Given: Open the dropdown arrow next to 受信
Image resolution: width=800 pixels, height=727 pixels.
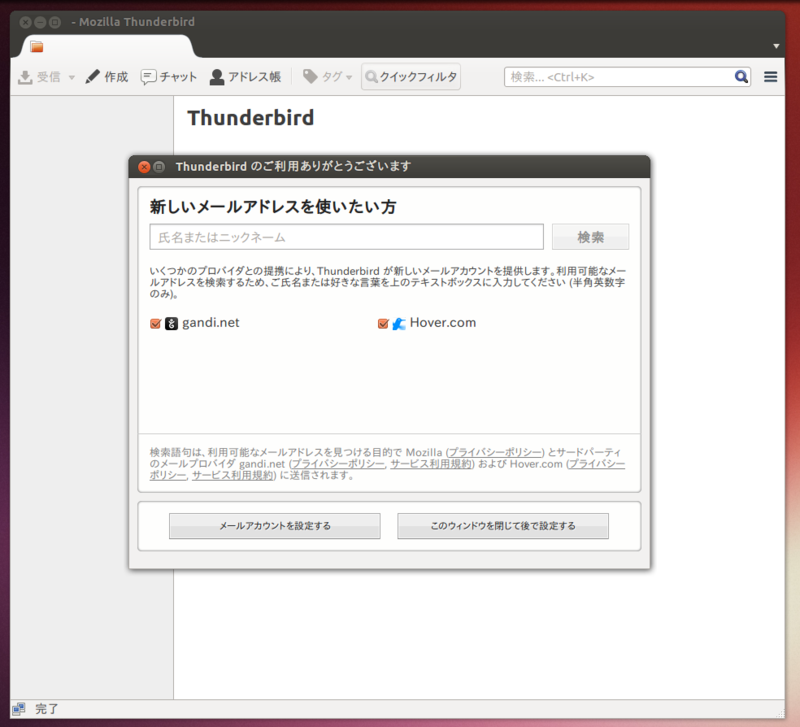Looking at the screenshot, I should pos(72,78).
